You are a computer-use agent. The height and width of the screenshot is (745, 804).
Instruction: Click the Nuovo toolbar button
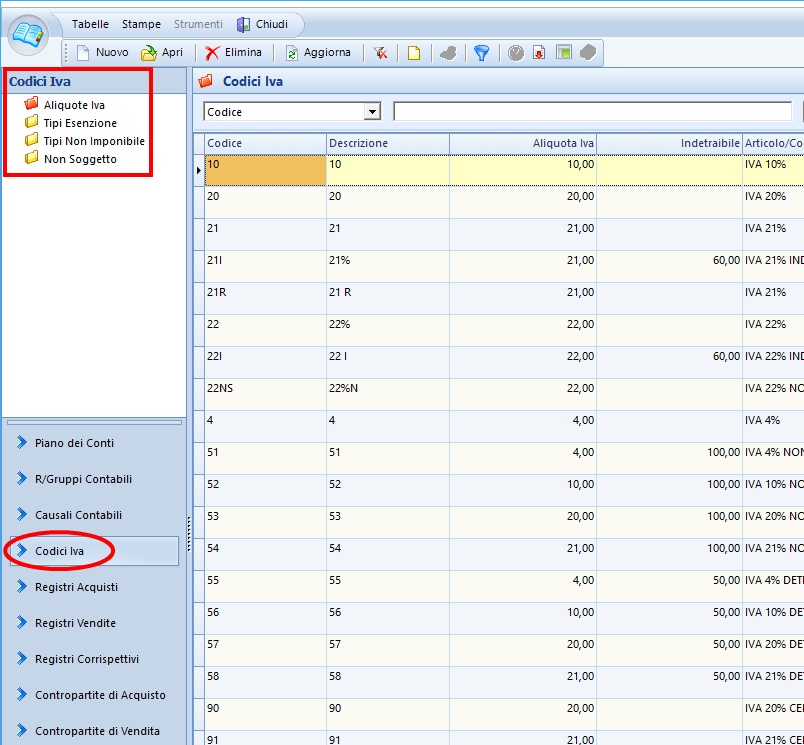(x=102, y=52)
